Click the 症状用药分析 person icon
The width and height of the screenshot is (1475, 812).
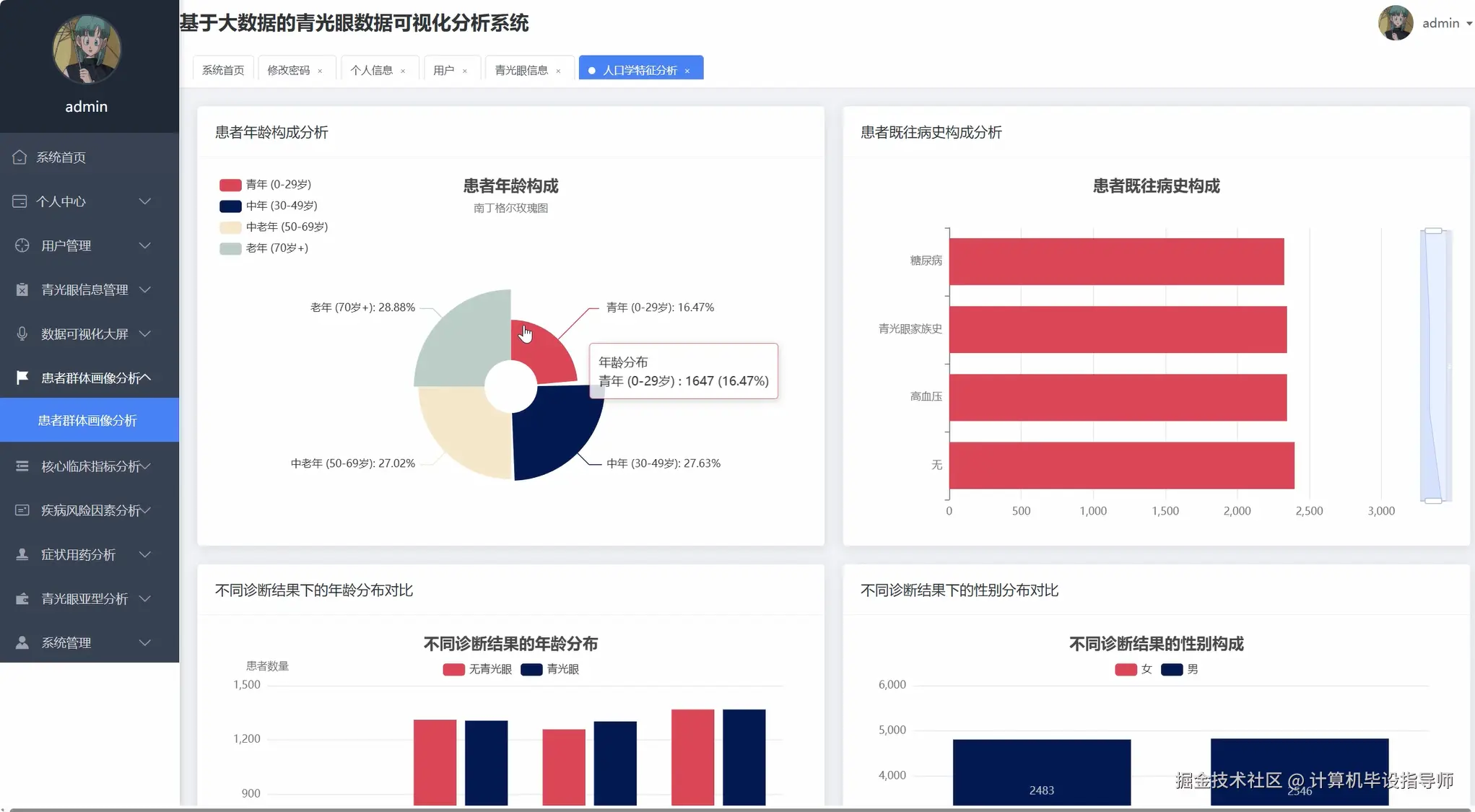pyautogui.click(x=22, y=554)
